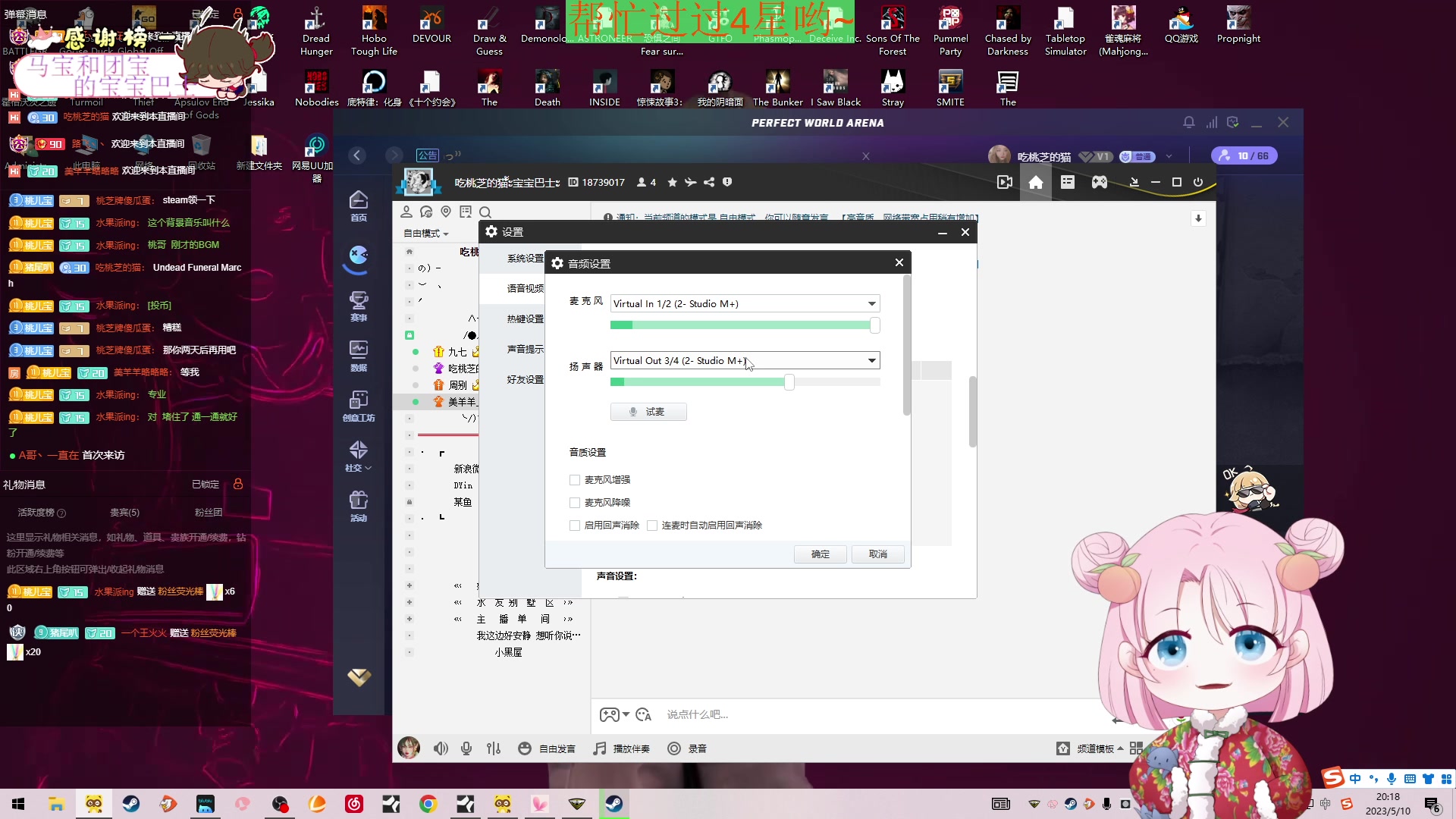The width and height of the screenshot is (1456, 819).
Task: Select the 好友设置 settings tab
Action: (x=525, y=379)
